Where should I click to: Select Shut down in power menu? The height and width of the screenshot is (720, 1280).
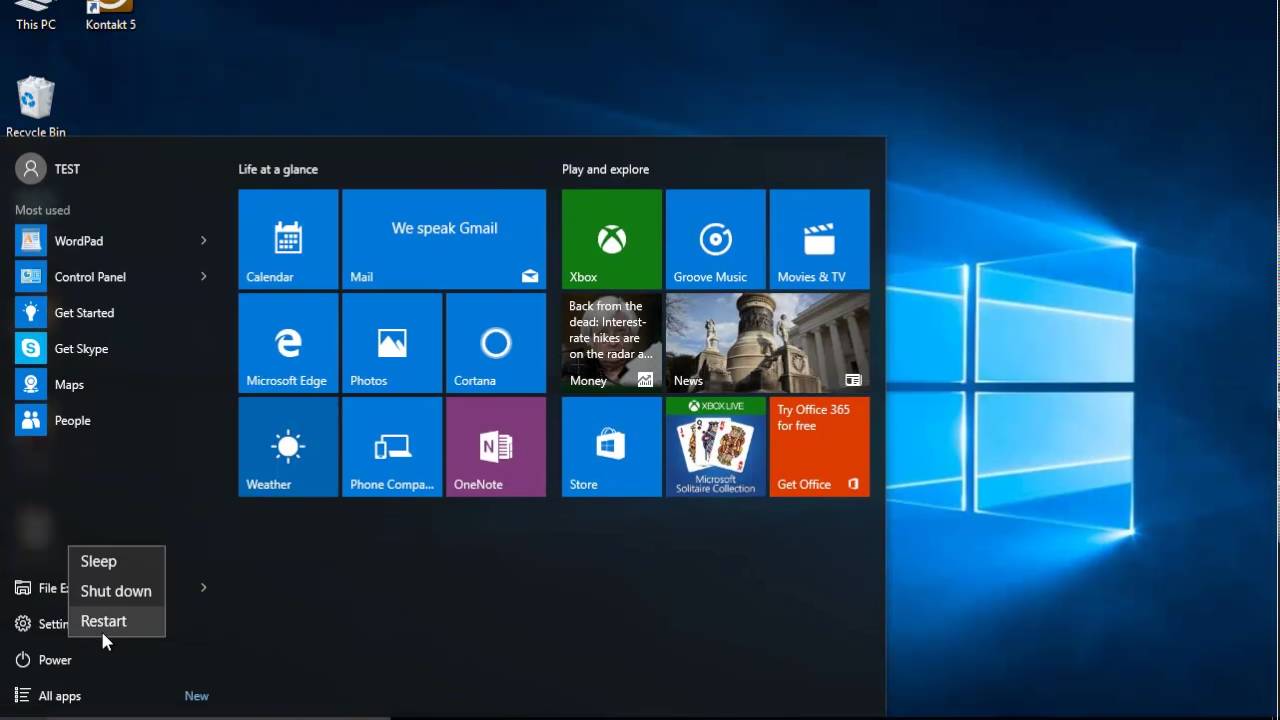tap(116, 591)
